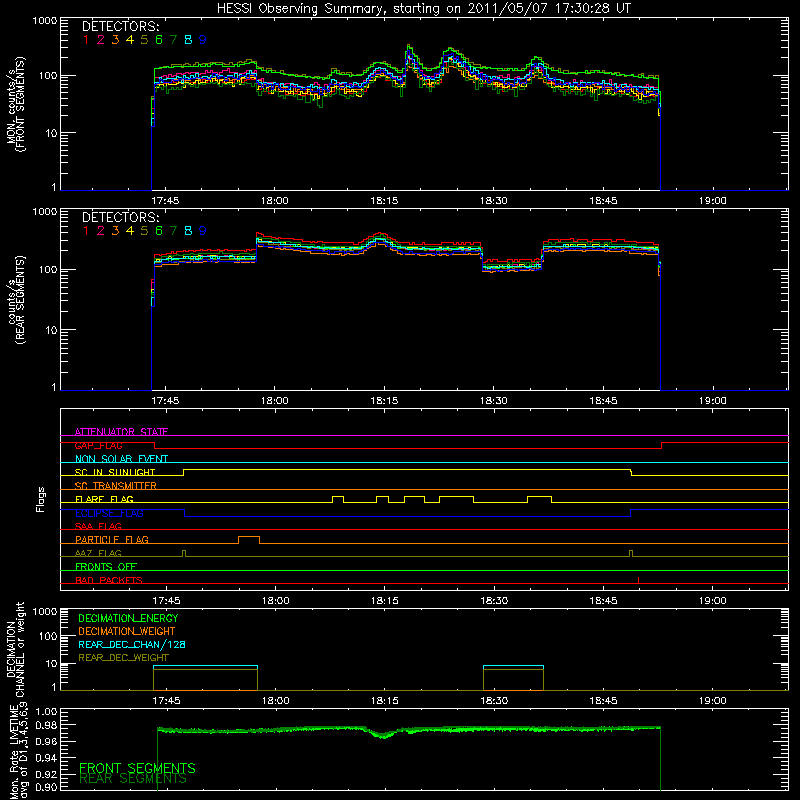This screenshot has height=800, width=800.
Task: Select cyan detector 8 in front segments legend
Action: pos(188,40)
